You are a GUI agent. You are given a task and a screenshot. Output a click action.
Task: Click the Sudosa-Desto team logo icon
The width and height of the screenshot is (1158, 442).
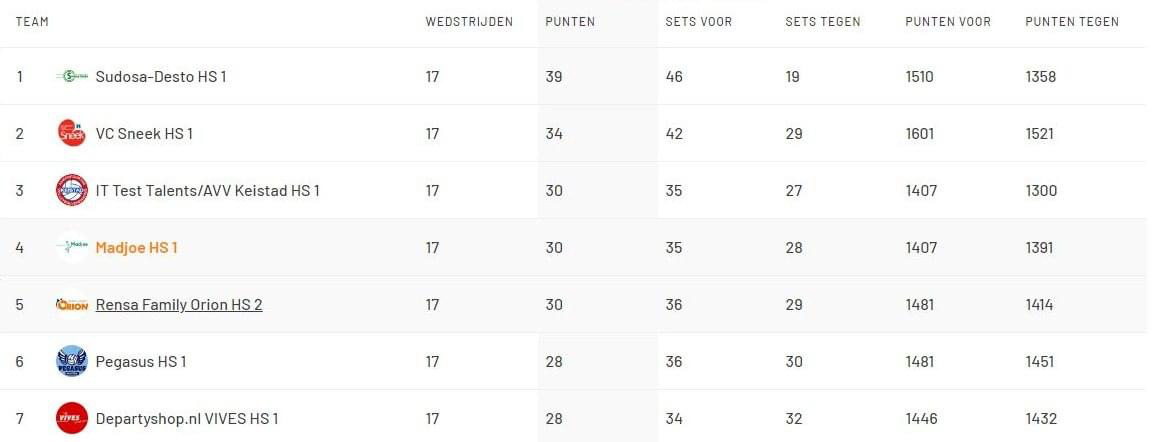72,76
